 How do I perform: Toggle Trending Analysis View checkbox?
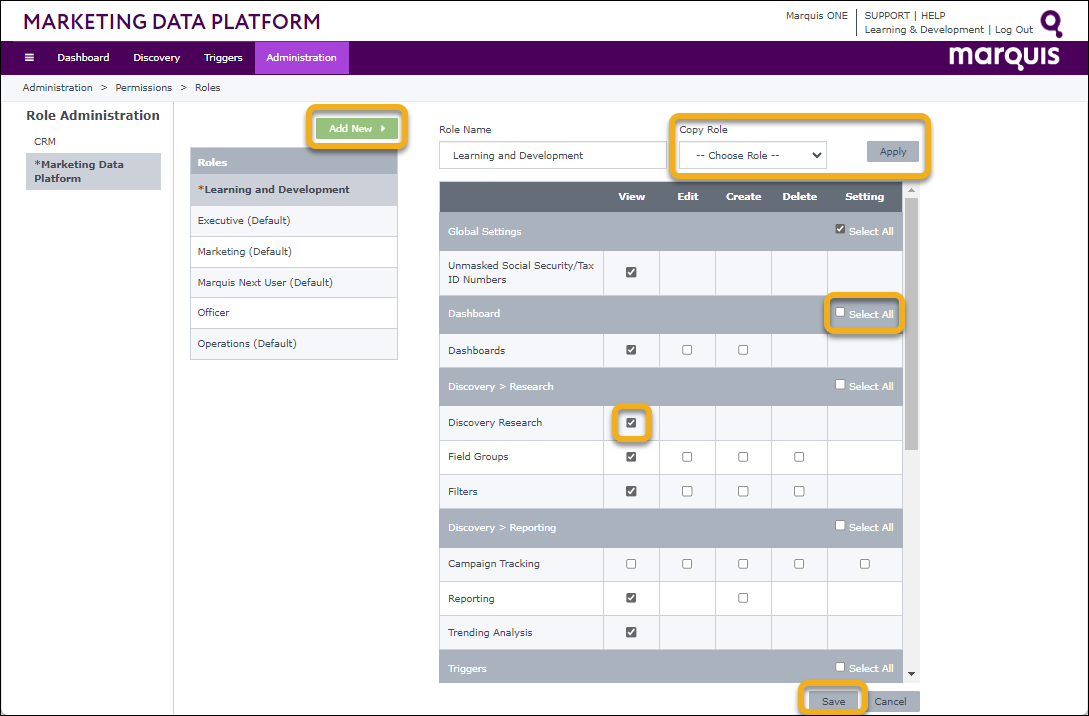point(631,632)
